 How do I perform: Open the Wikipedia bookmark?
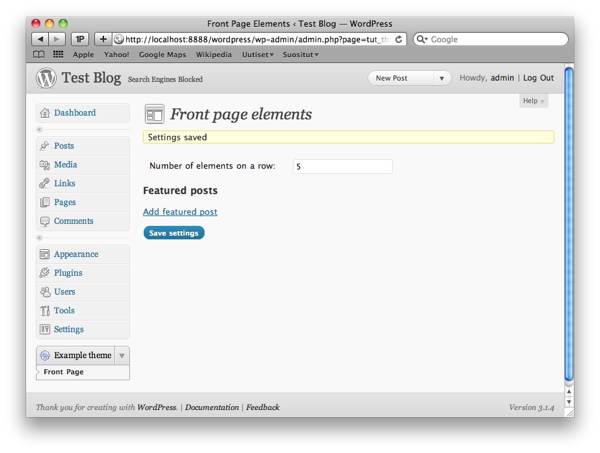coord(214,55)
